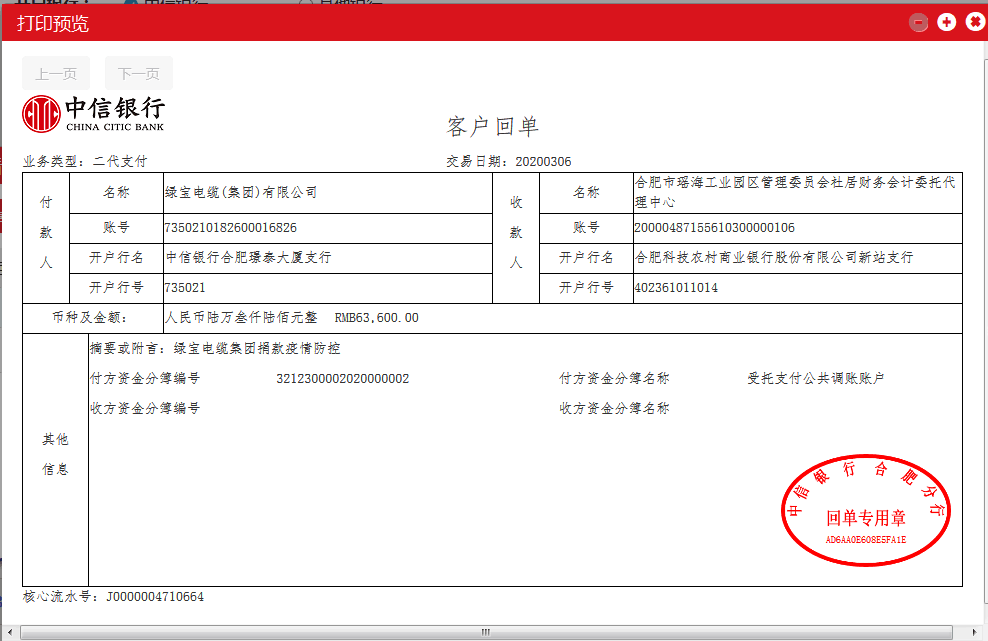
Task: Click payer account 7350210182600016826
Action: [231, 228]
